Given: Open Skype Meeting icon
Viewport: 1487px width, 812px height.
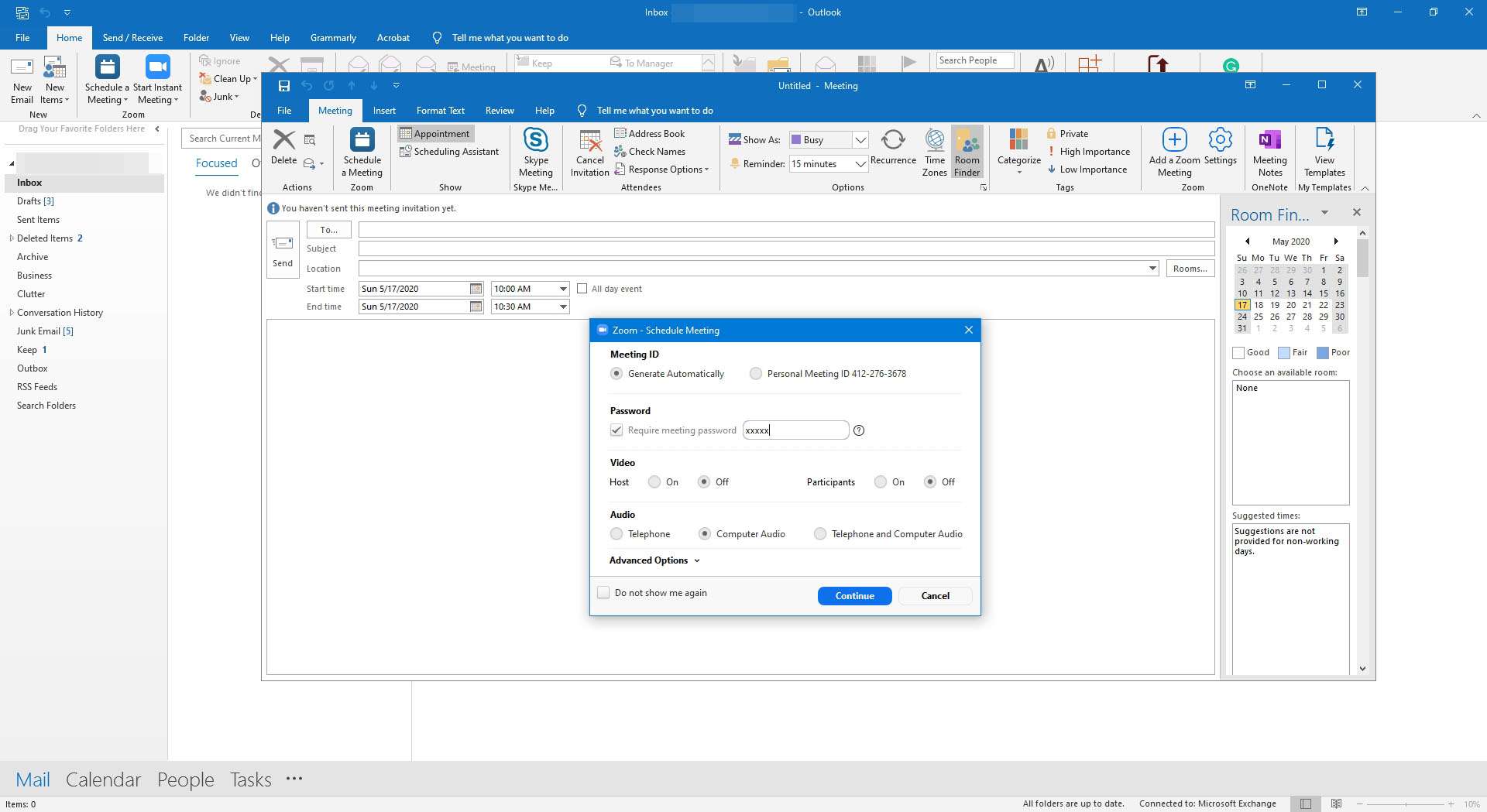Looking at the screenshot, I should click(x=535, y=152).
